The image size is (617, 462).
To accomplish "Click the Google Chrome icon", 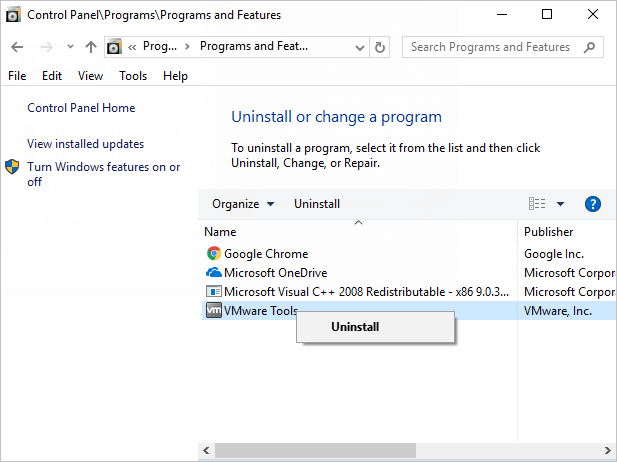I will (x=214, y=253).
